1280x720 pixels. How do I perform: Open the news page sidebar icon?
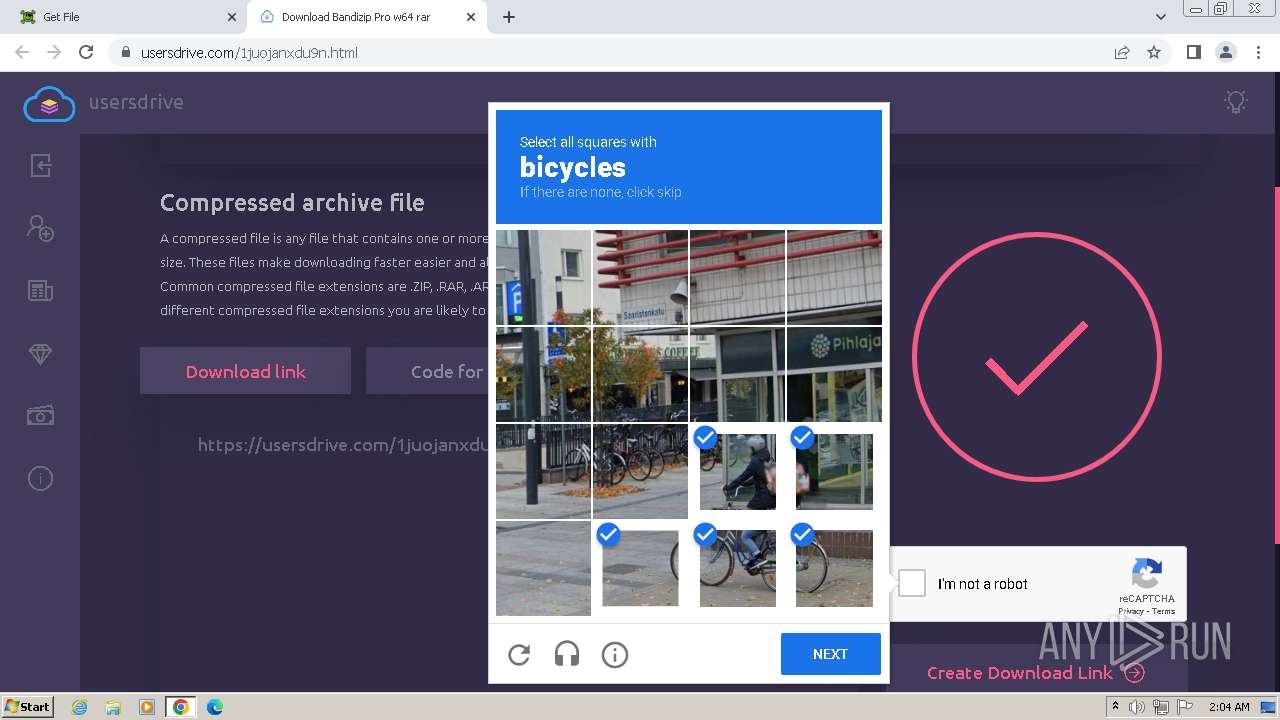pyautogui.click(x=40, y=291)
